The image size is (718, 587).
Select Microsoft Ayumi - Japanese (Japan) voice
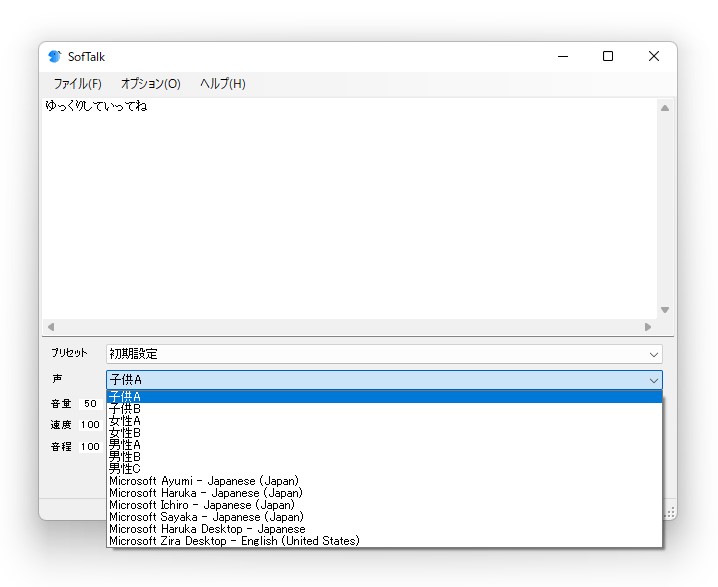[x=384, y=481]
